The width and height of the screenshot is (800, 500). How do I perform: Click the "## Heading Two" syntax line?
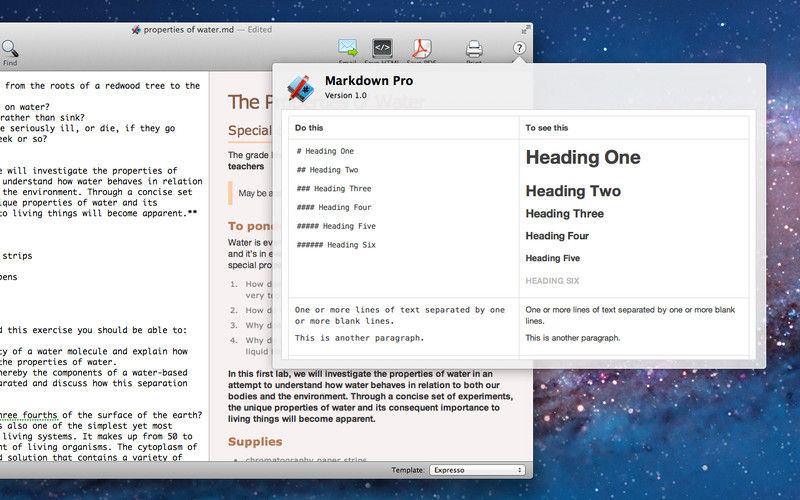328,170
